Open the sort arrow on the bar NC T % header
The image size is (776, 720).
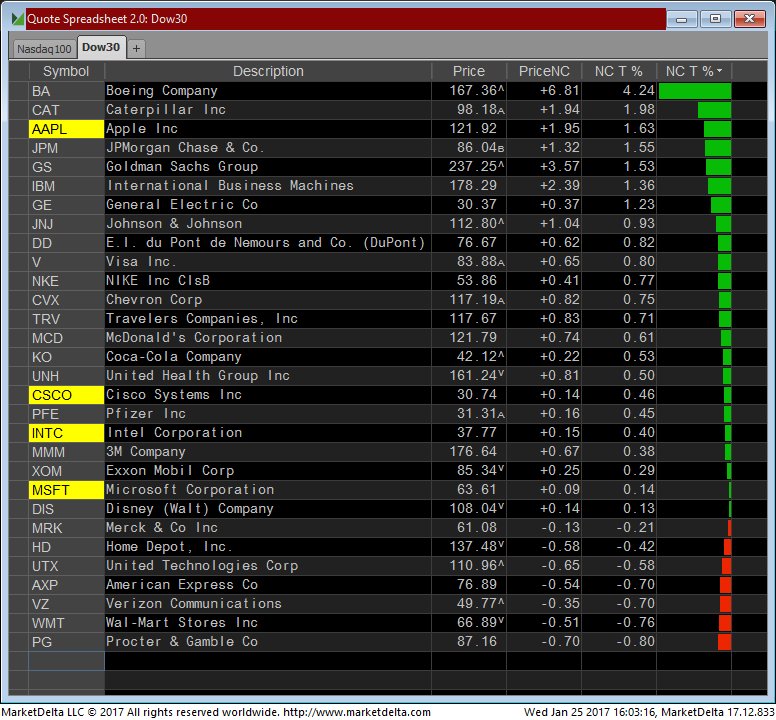pos(720,71)
